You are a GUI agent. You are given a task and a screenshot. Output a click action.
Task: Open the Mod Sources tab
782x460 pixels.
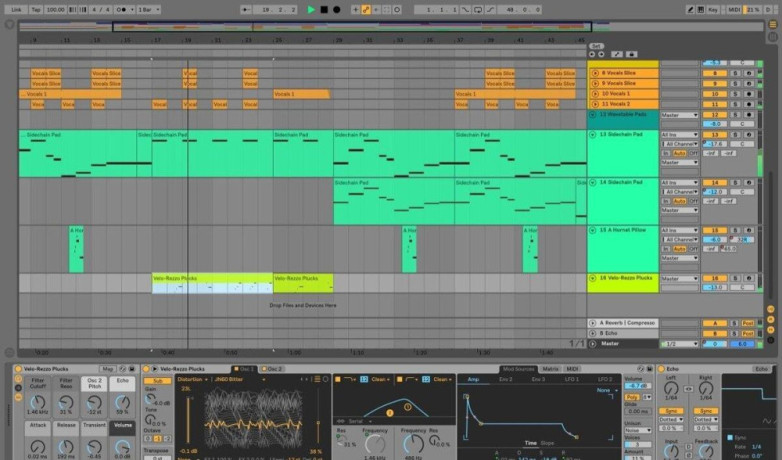518,369
